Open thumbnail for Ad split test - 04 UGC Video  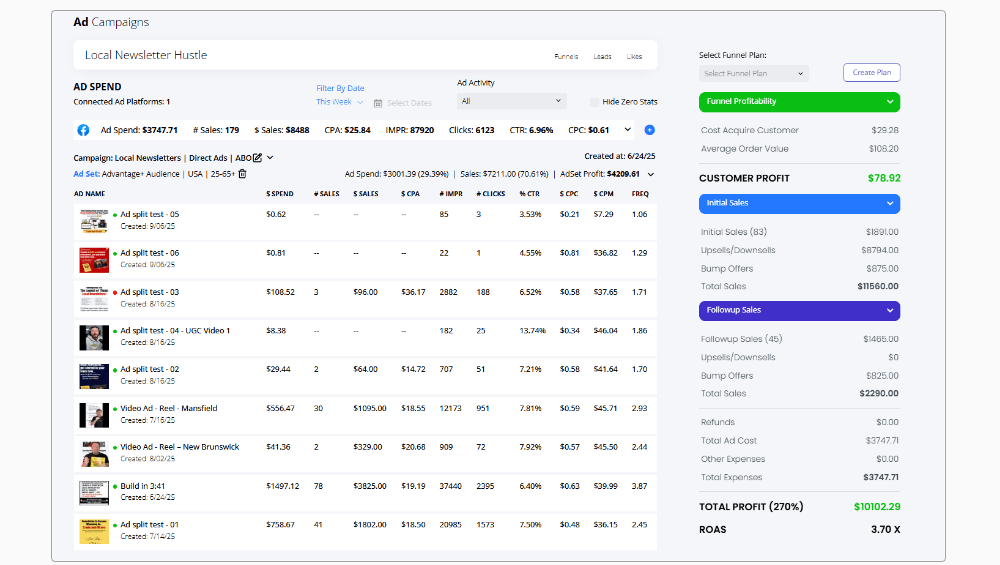point(93,337)
